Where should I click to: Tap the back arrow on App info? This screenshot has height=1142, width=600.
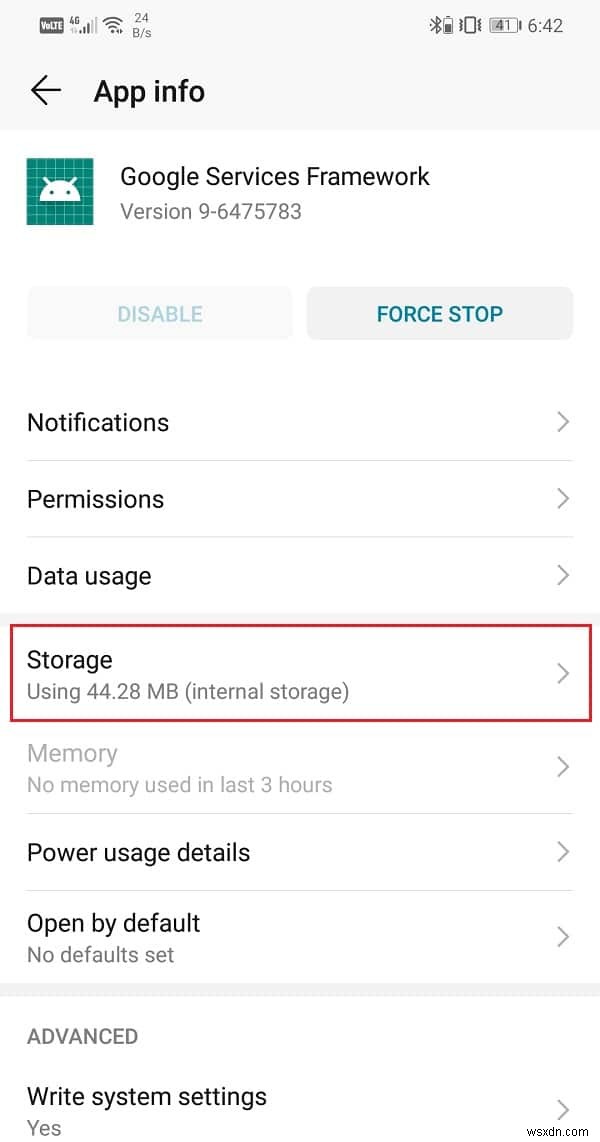click(x=45, y=90)
